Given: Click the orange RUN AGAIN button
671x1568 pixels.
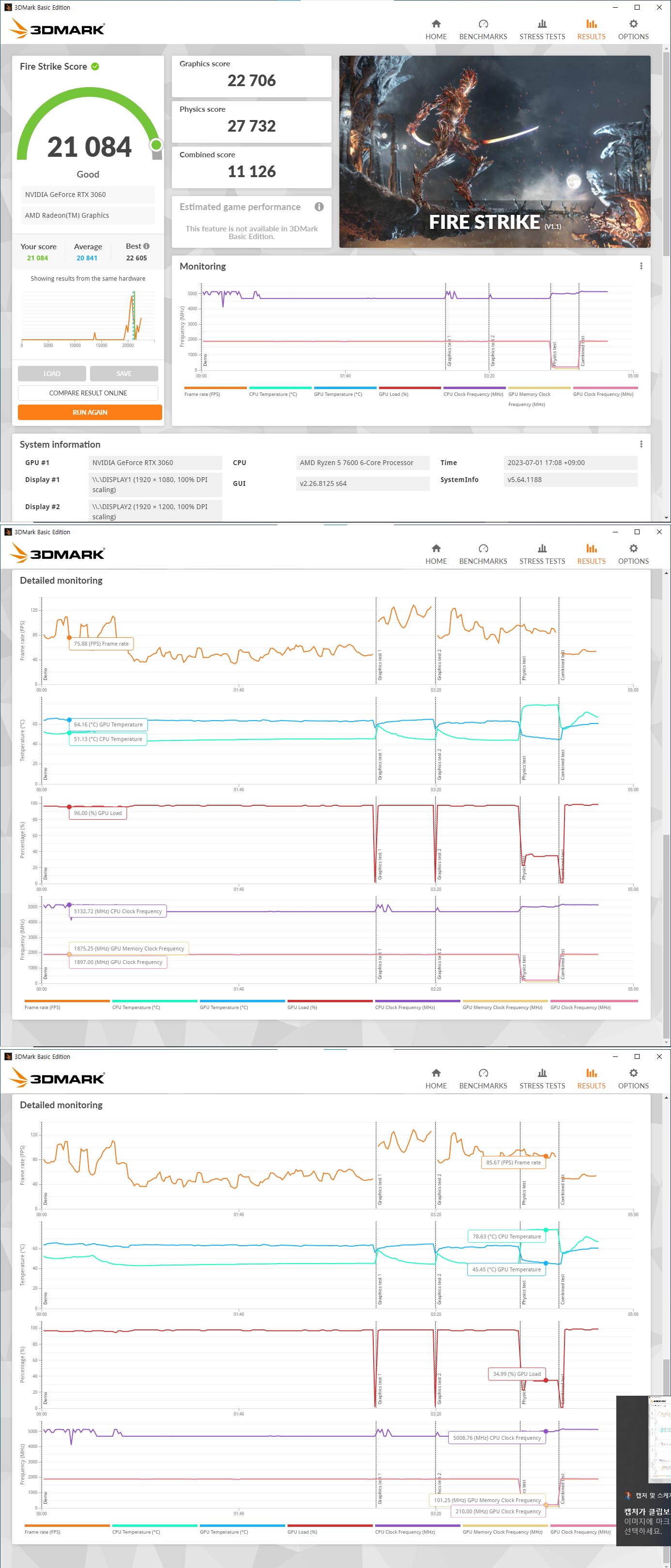Looking at the screenshot, I should coord(90,412).
